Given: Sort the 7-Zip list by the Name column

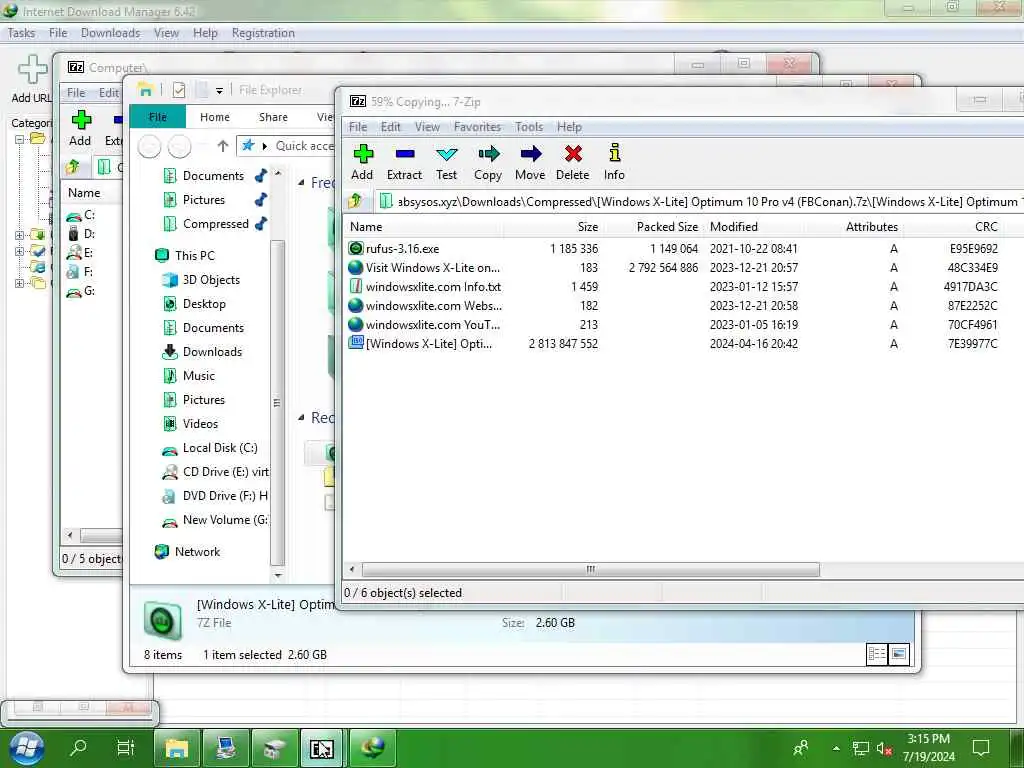Looking at the screenshot, I should tap(423, 227).
